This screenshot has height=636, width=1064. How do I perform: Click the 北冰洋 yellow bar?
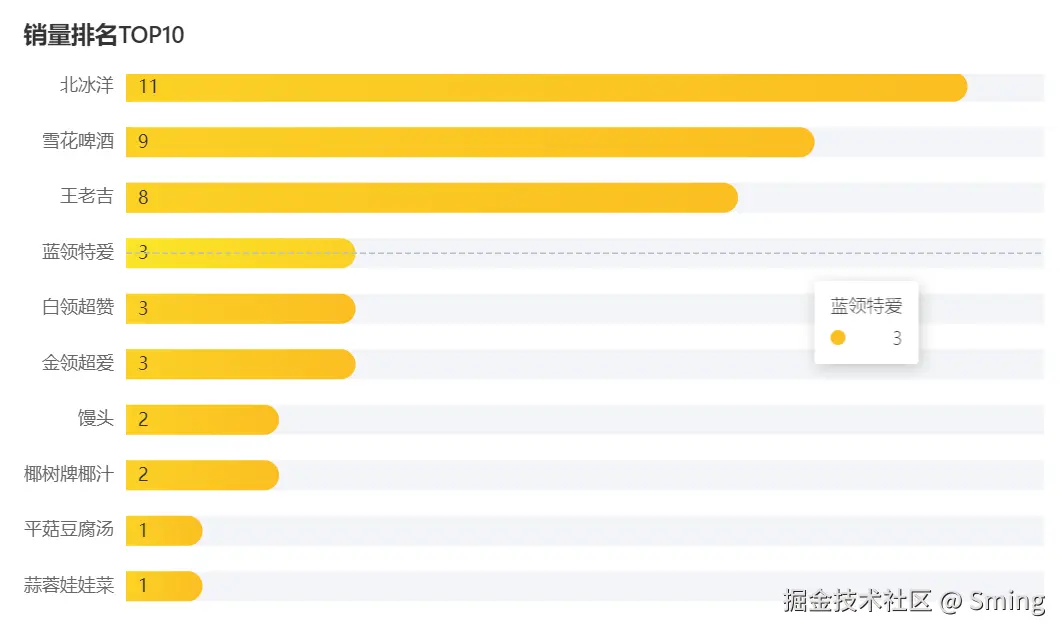[x=546, y=87]
